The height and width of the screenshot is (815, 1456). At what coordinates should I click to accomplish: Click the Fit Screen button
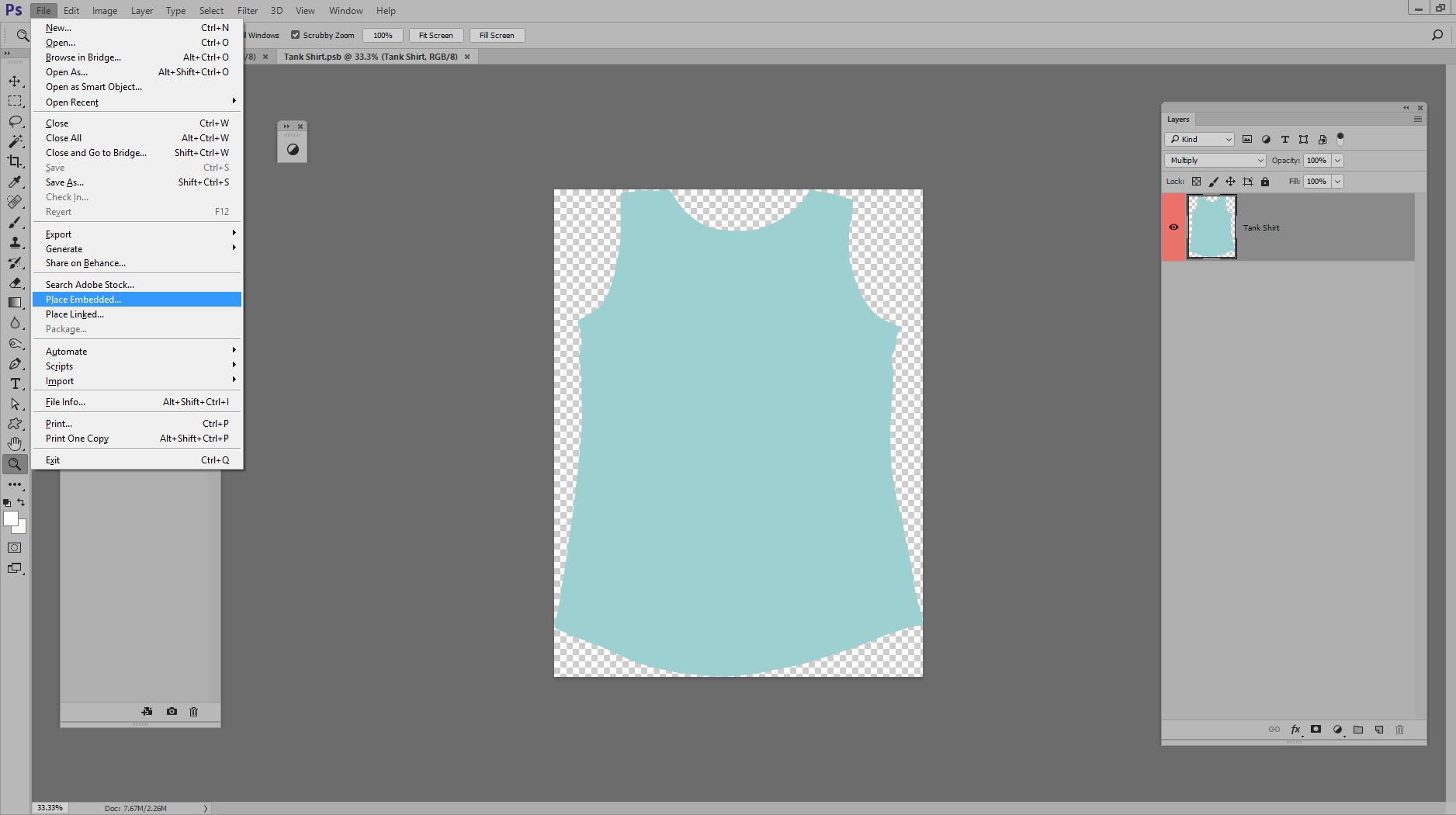(x=436, y=35)
